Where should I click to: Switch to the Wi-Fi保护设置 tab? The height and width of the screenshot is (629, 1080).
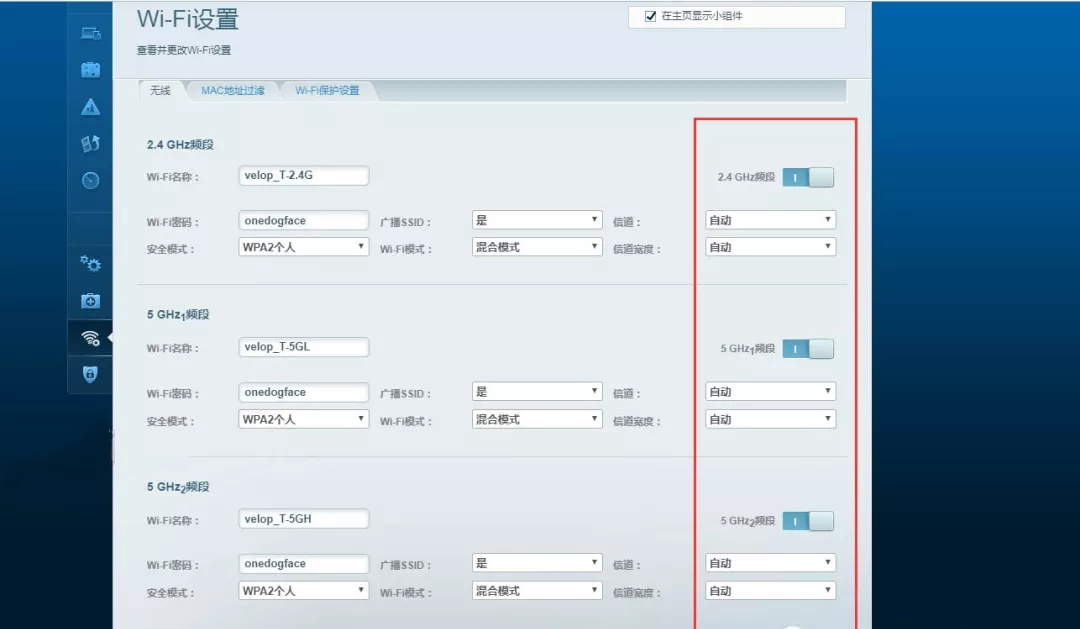click(x=327, y=91)
